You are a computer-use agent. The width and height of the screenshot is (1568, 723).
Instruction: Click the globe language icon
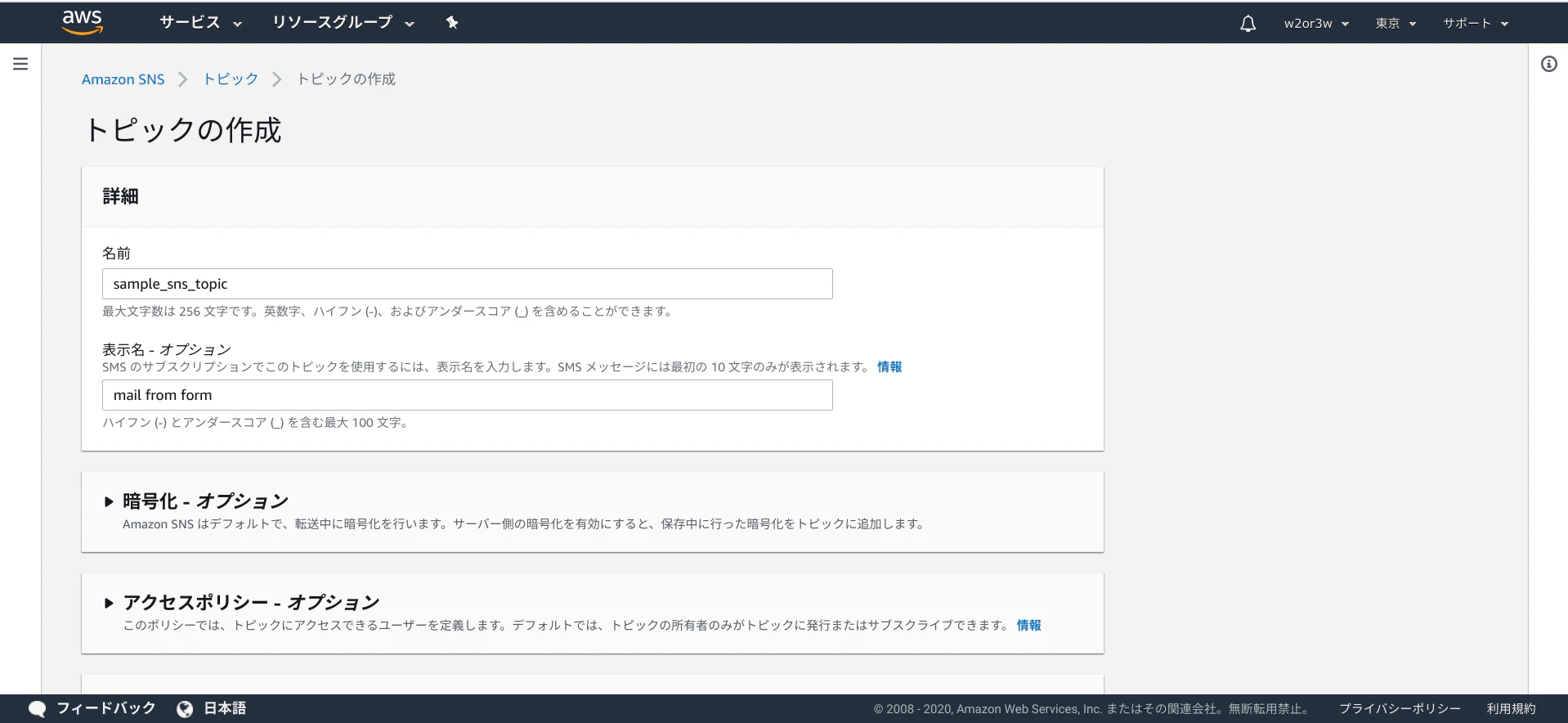(x=185, y=709)
